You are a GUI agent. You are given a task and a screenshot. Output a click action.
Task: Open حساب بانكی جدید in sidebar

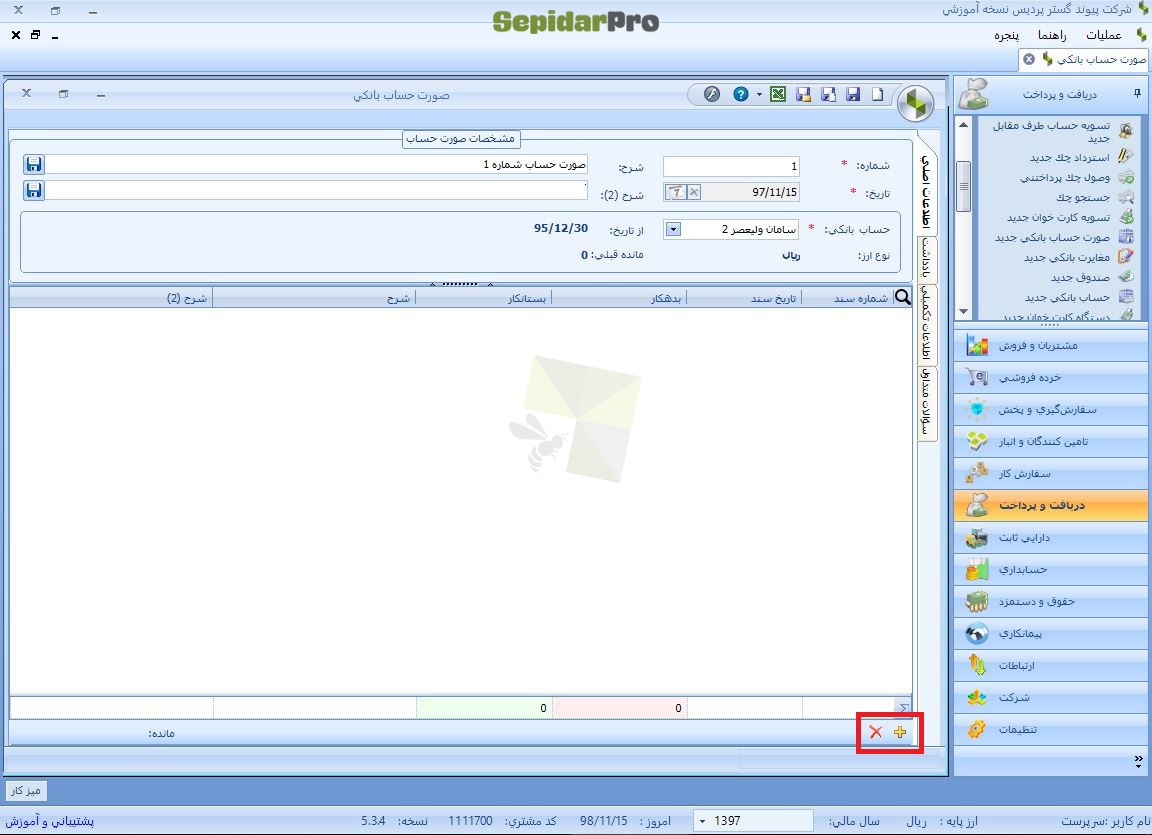click(x=1067, y=297)
